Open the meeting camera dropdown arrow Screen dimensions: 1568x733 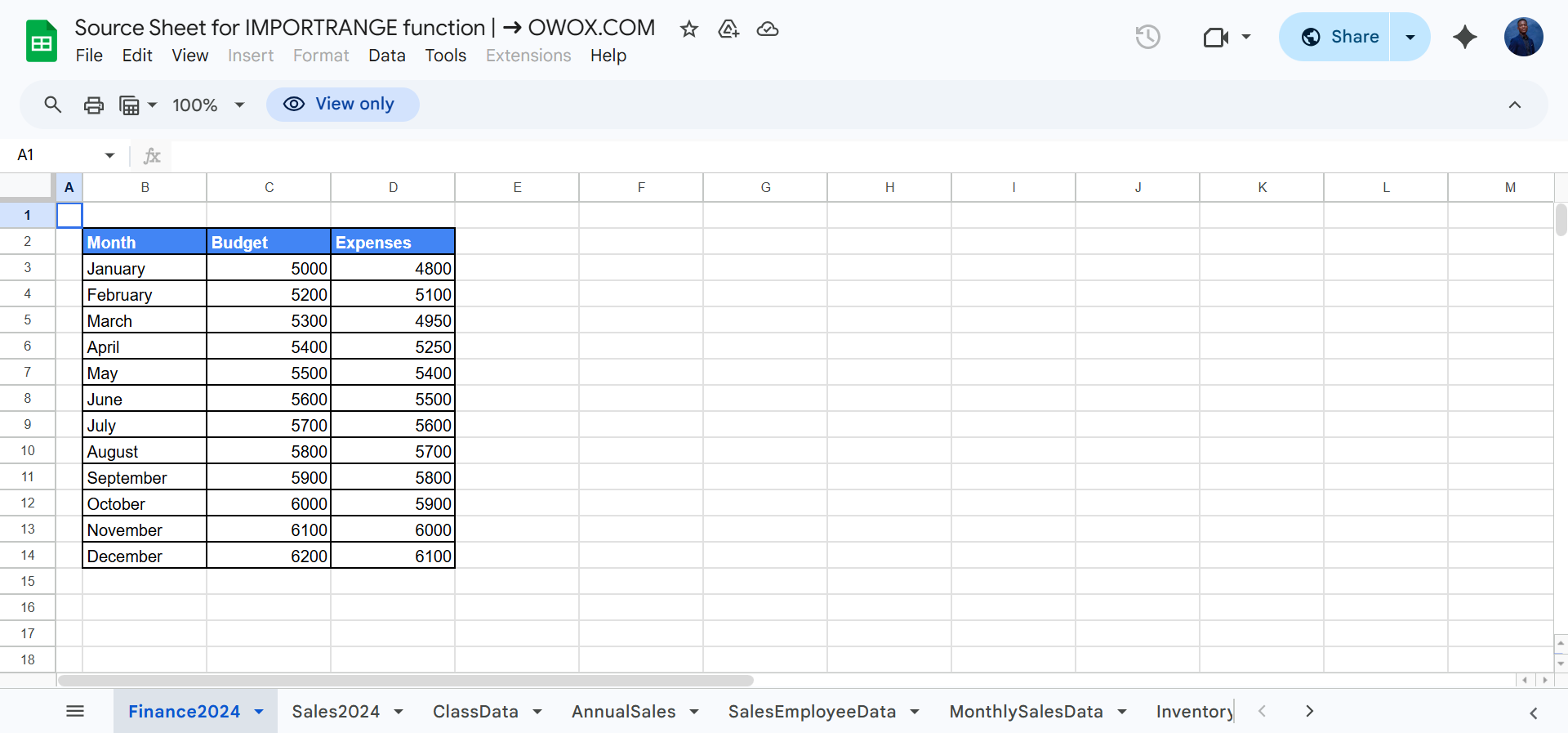(1246, 37)
